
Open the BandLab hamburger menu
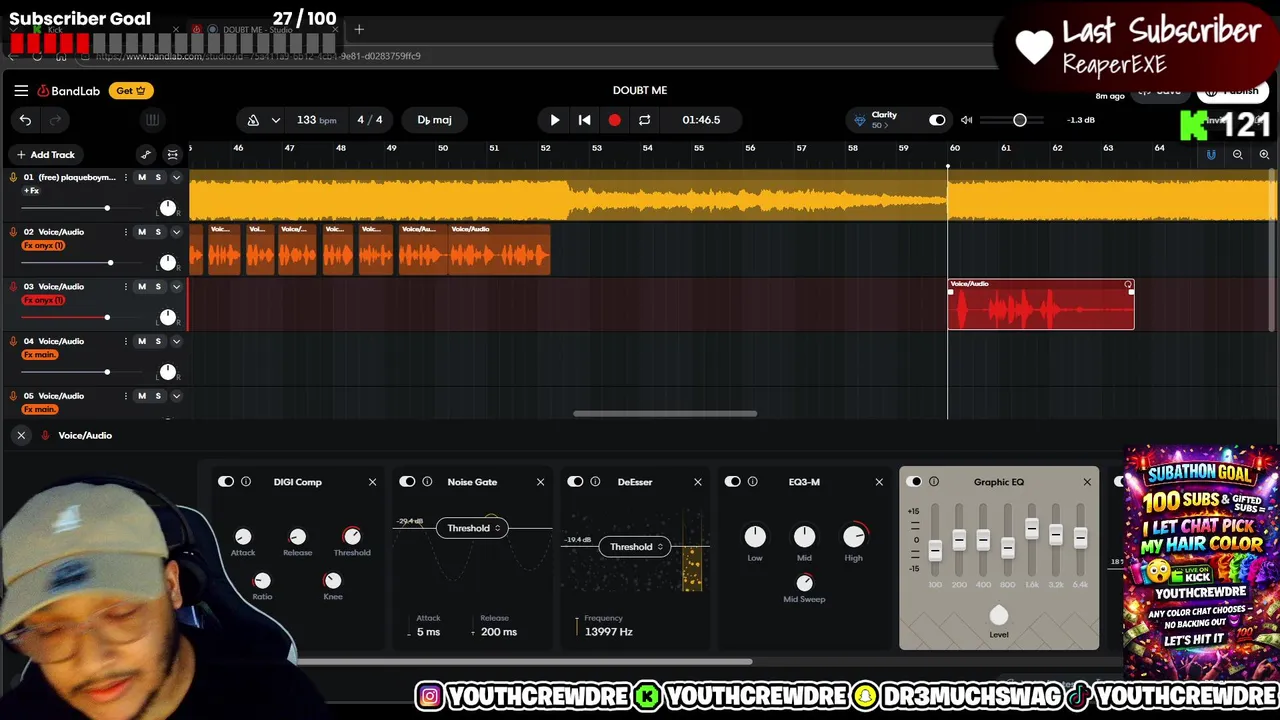click(21, 90)
